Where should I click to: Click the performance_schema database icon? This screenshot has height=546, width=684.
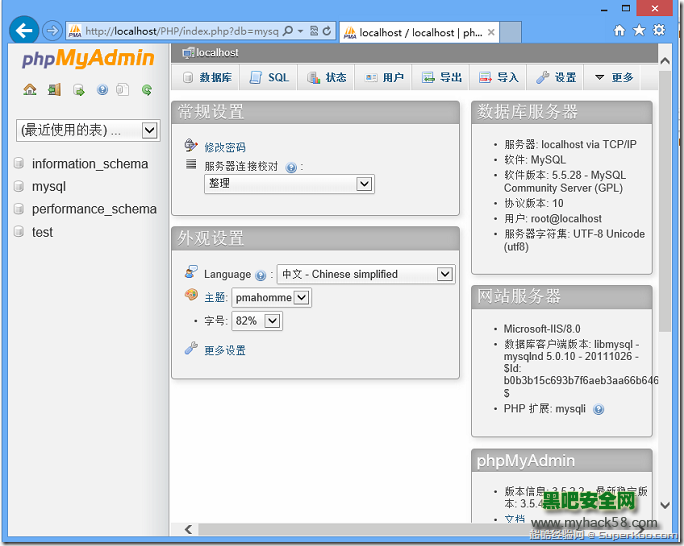19,209
